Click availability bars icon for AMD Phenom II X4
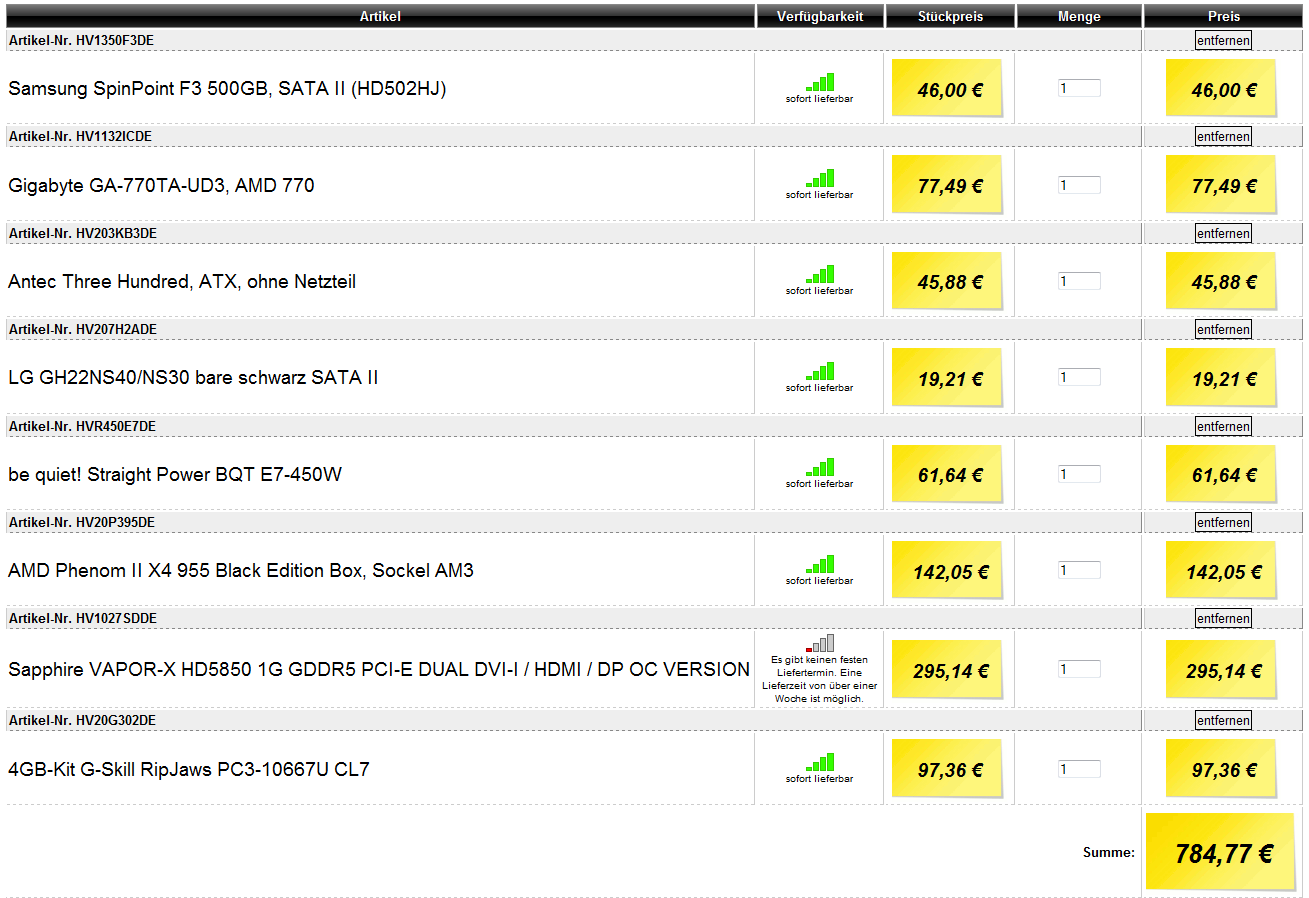This screenshot has width=1309, height=898. point(819,564)
